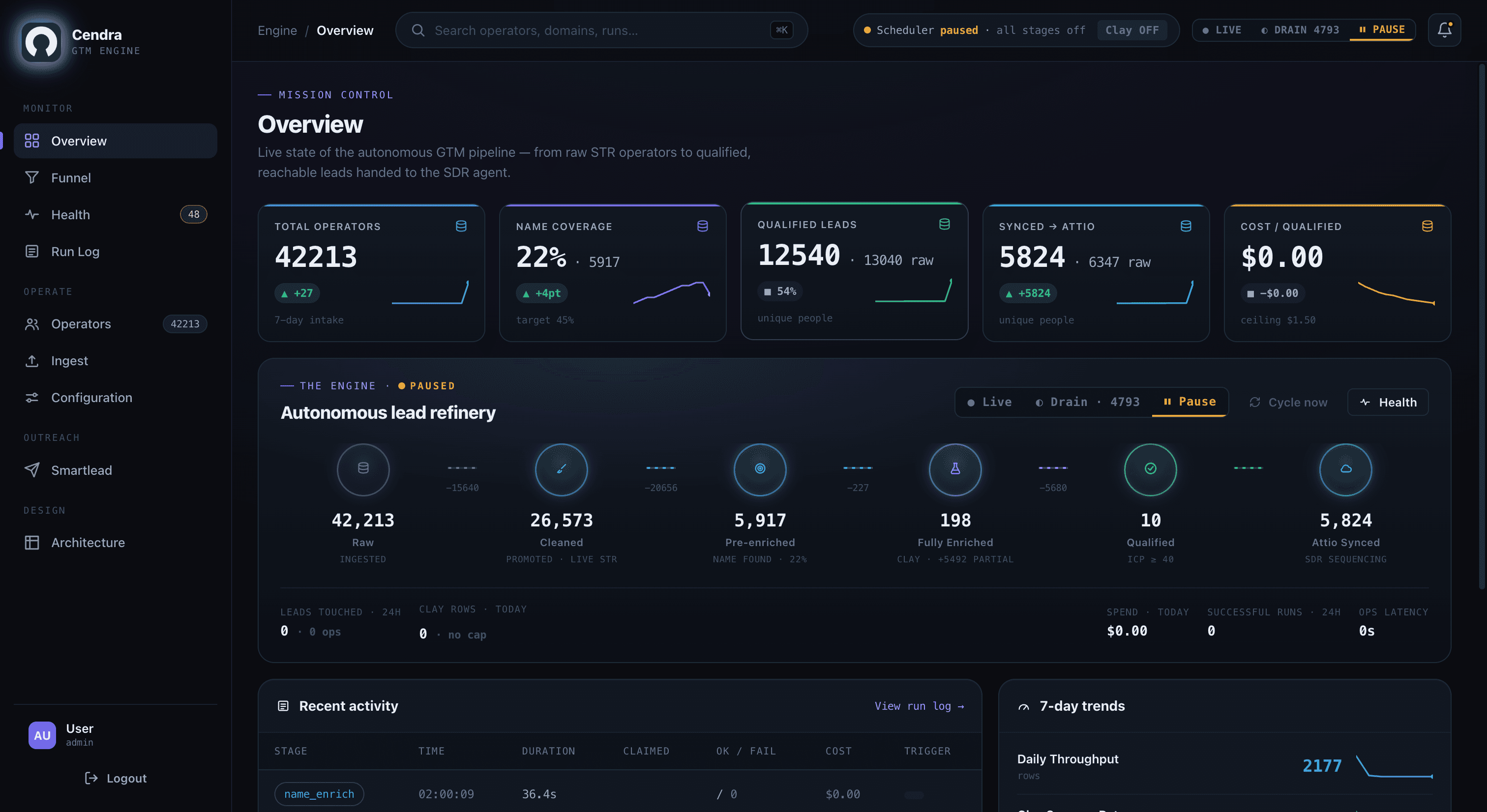Viewport: 1487px width, 812px height.
Task: Select the Qualified stage checkmark icon
Action: click(x=1151, y=469)
